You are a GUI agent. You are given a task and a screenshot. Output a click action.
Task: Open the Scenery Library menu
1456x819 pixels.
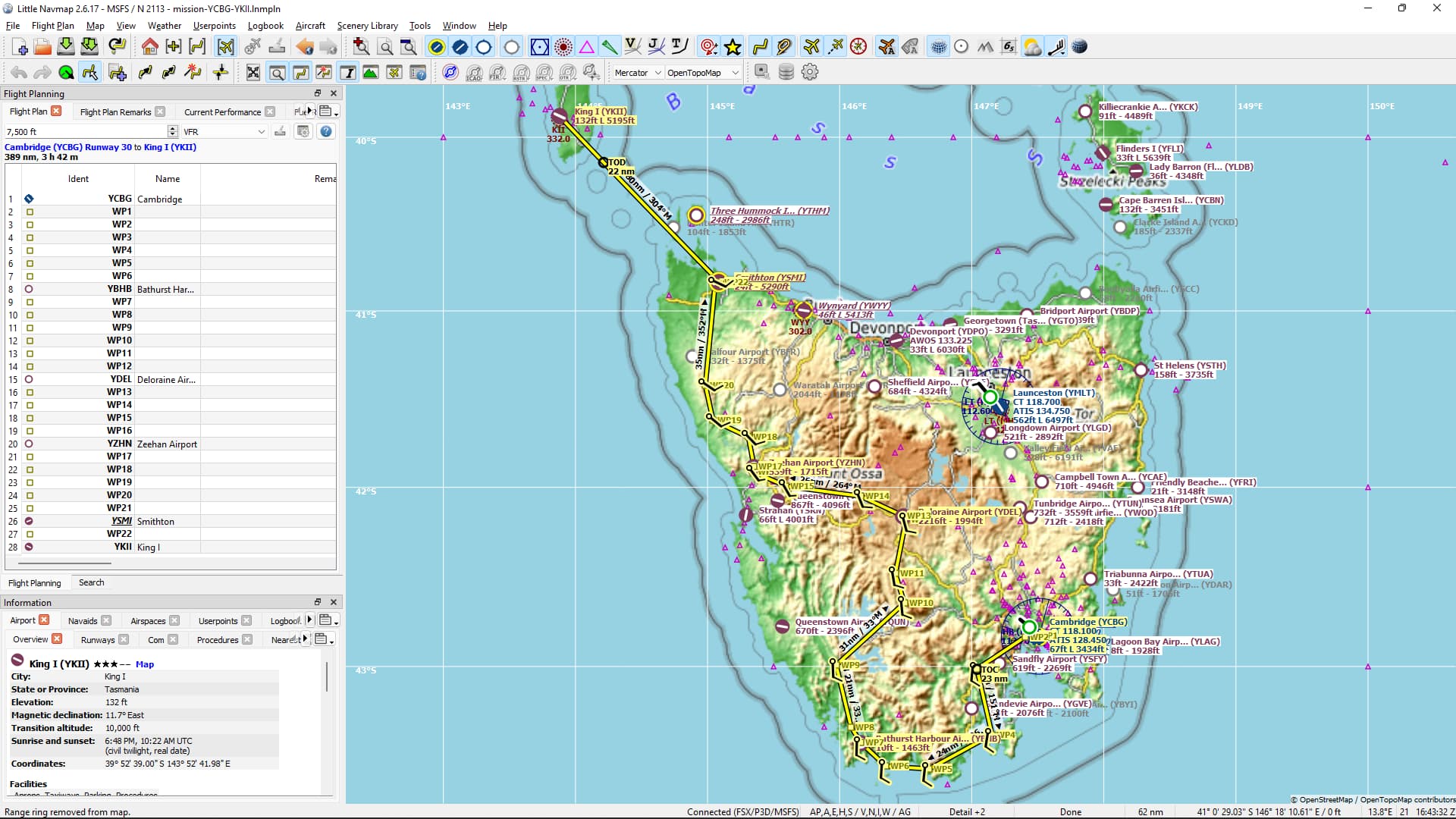367,26
